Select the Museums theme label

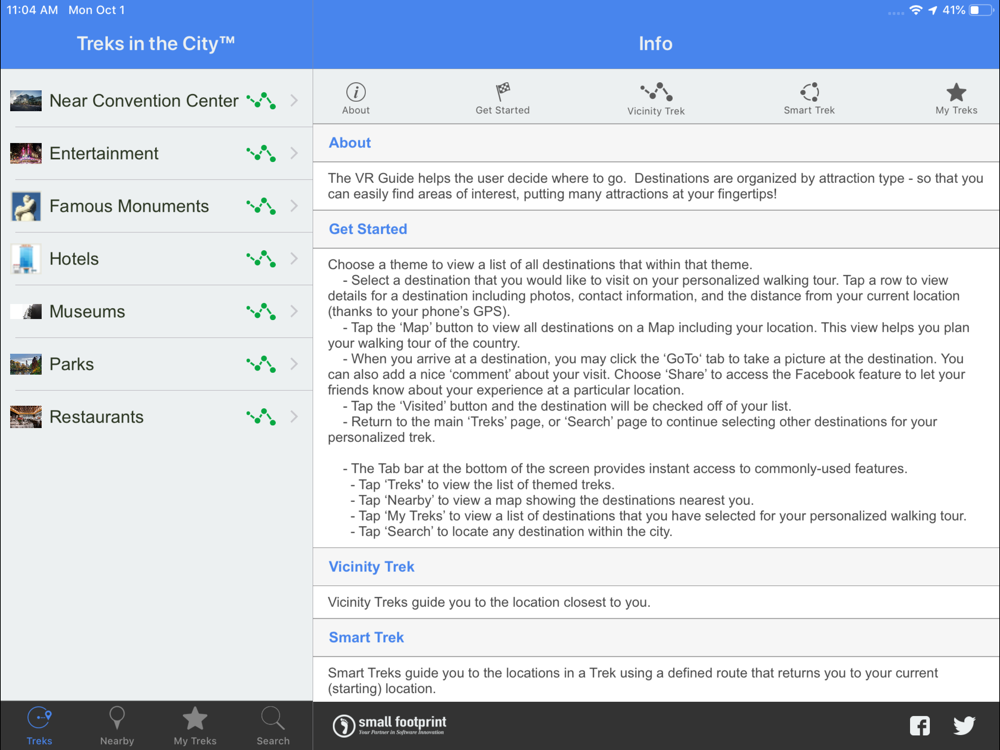(87, 311)
